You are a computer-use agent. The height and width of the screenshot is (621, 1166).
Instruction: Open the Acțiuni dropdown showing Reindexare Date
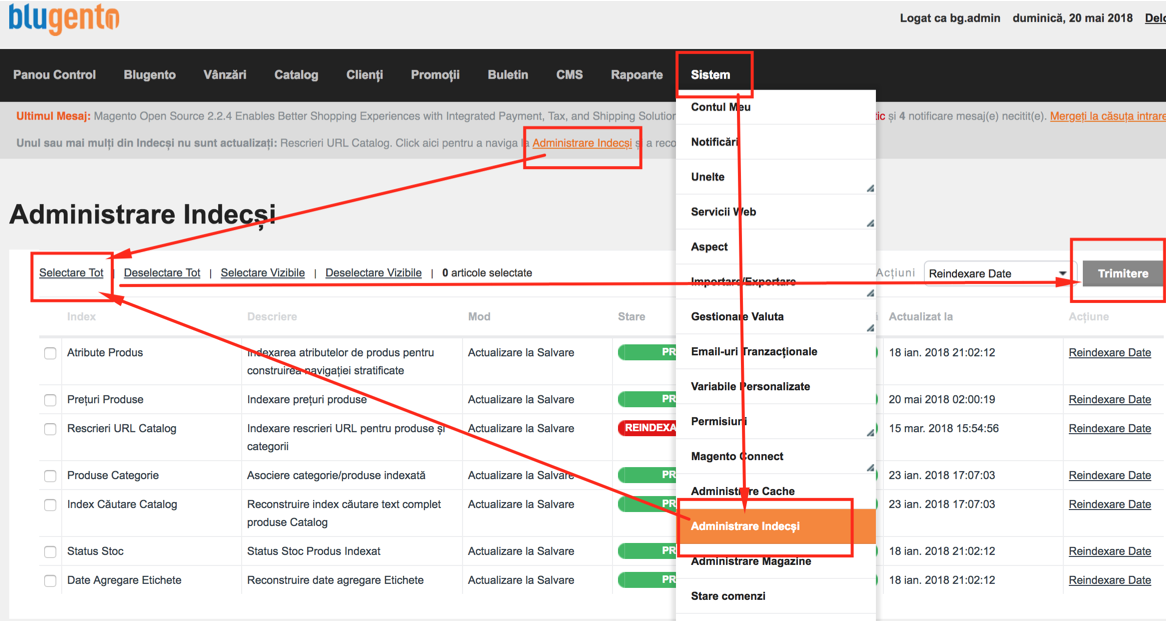tap(998, 274)
